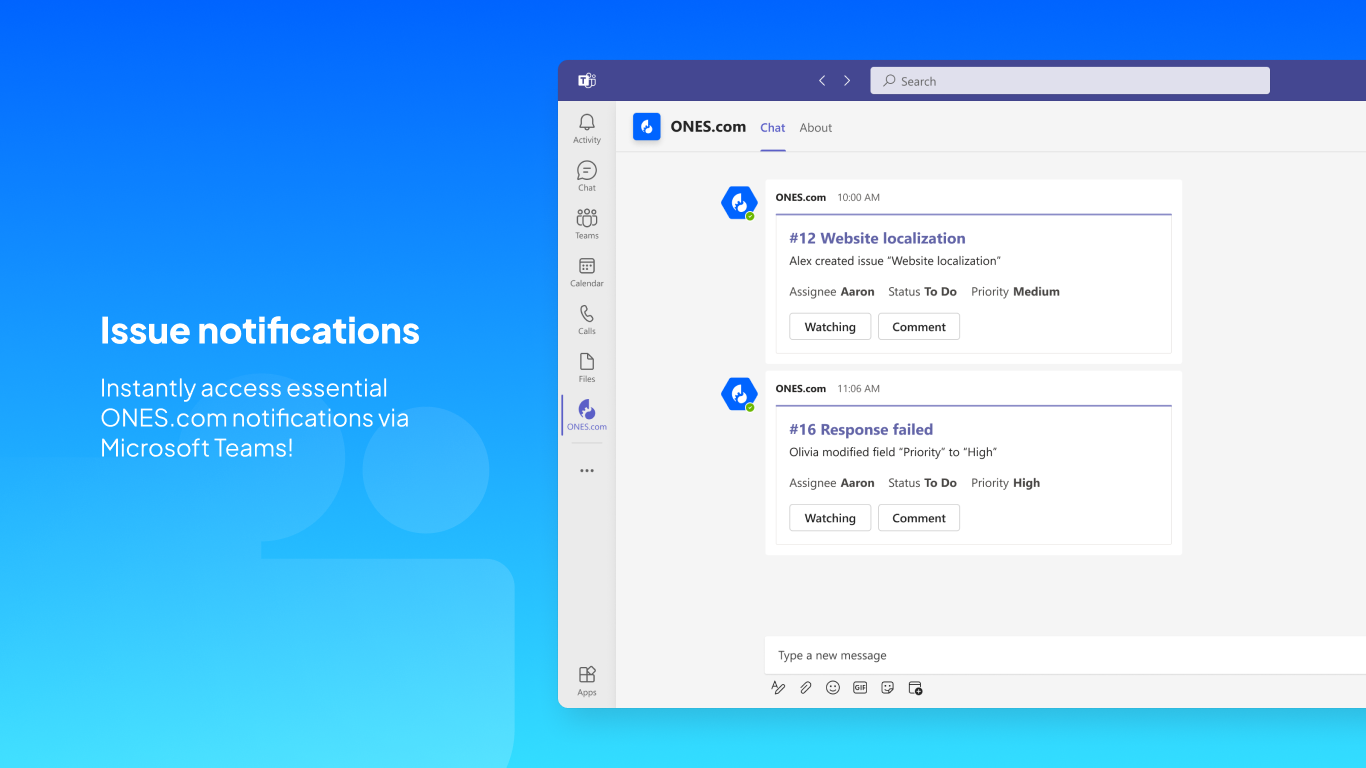Click the ONES.com title in header
This screenshot has height=768, width=1366.
tap(708, 127)
